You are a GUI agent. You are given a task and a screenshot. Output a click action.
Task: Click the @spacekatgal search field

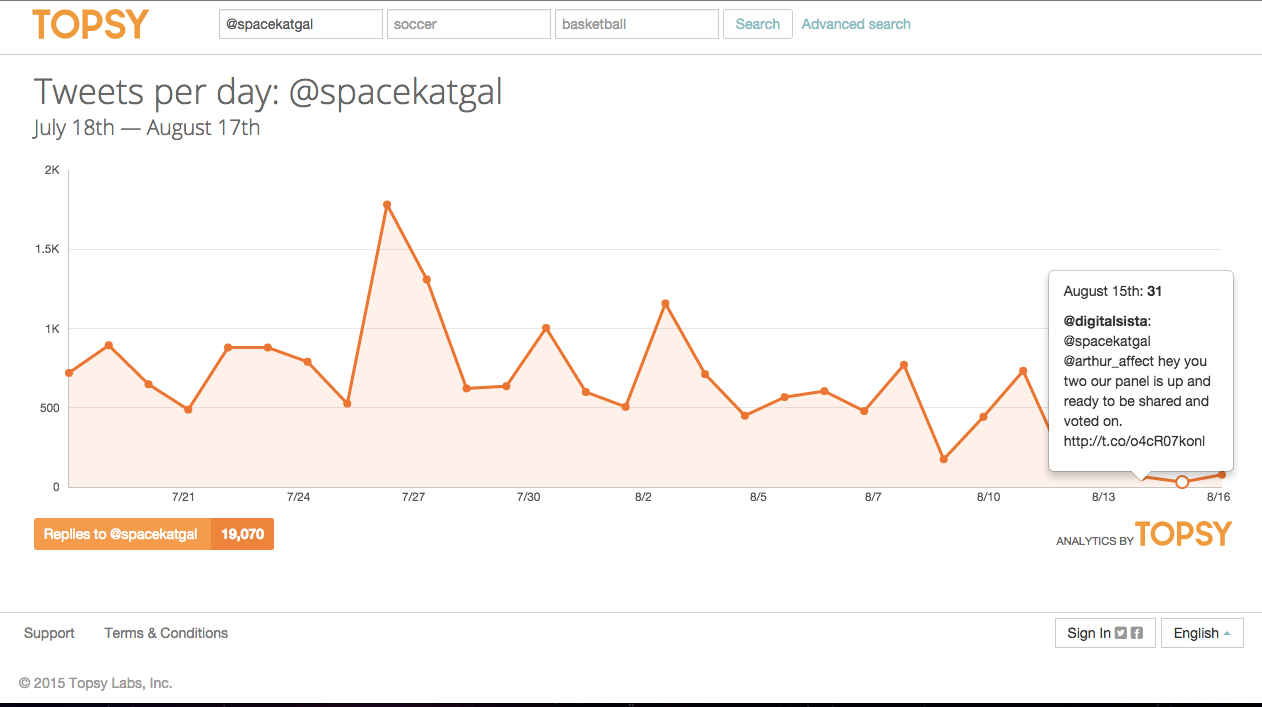click(300, 24)
